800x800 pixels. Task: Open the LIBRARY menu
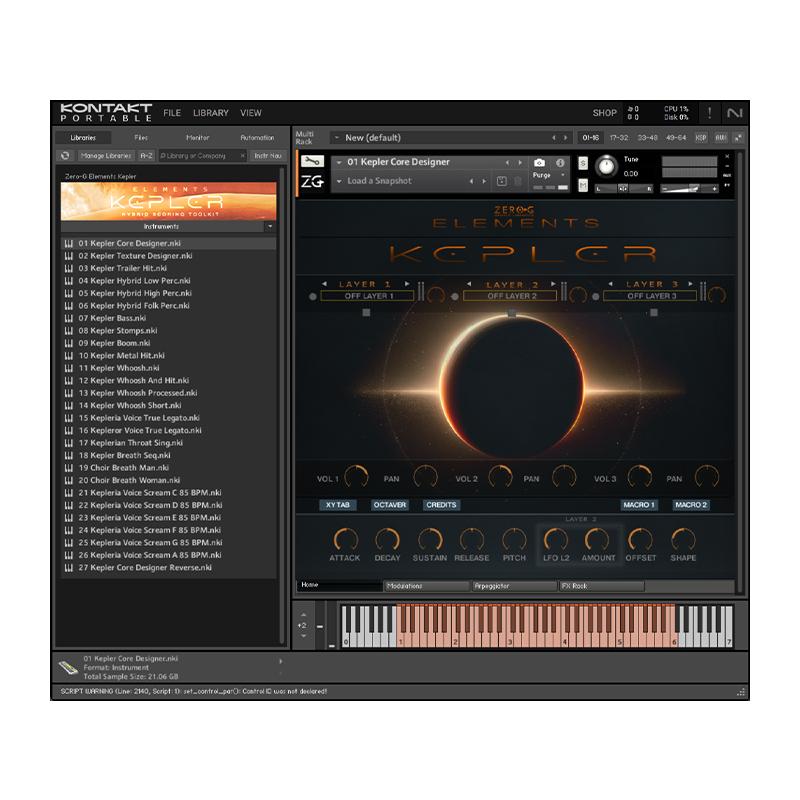(211, 113)
